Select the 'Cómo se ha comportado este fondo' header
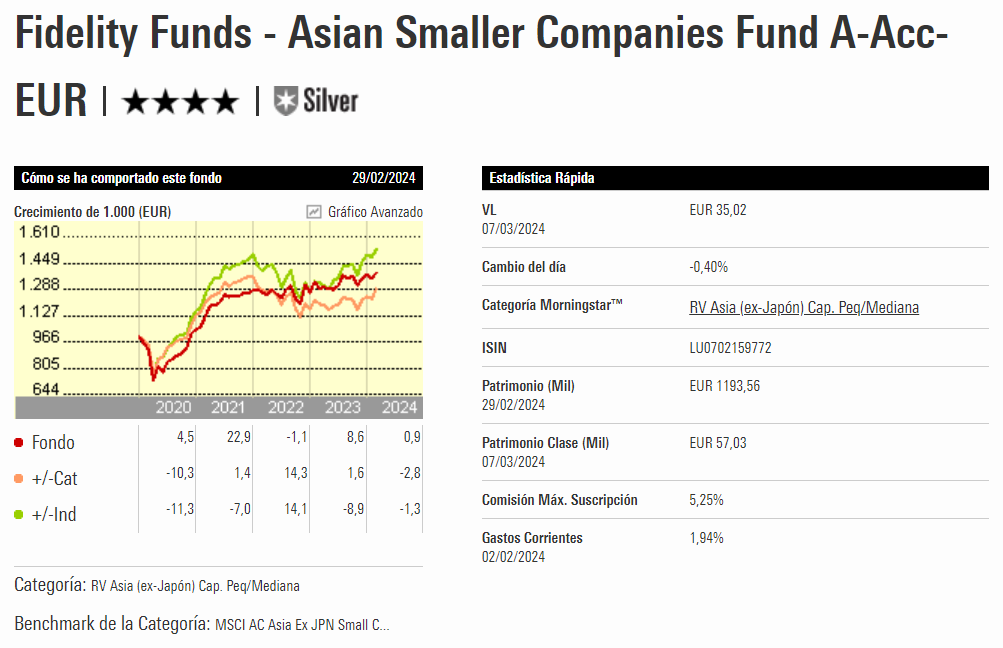This screenshot has width=1003, height=648. [122, 178]
